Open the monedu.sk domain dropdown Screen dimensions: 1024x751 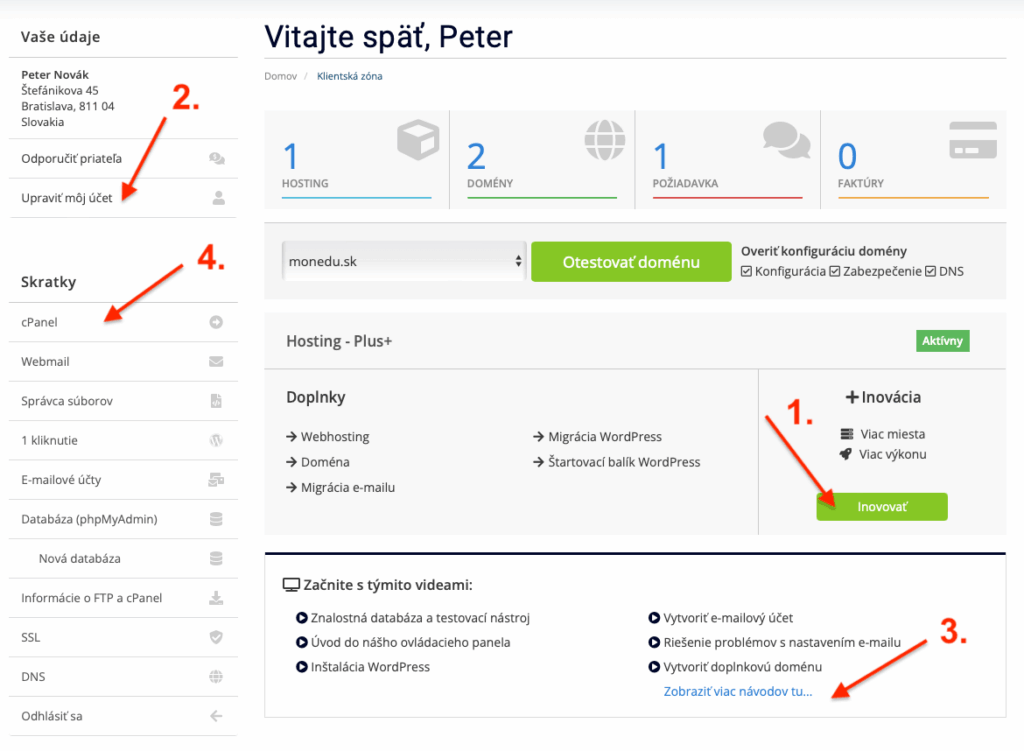(x=404, y=262)
